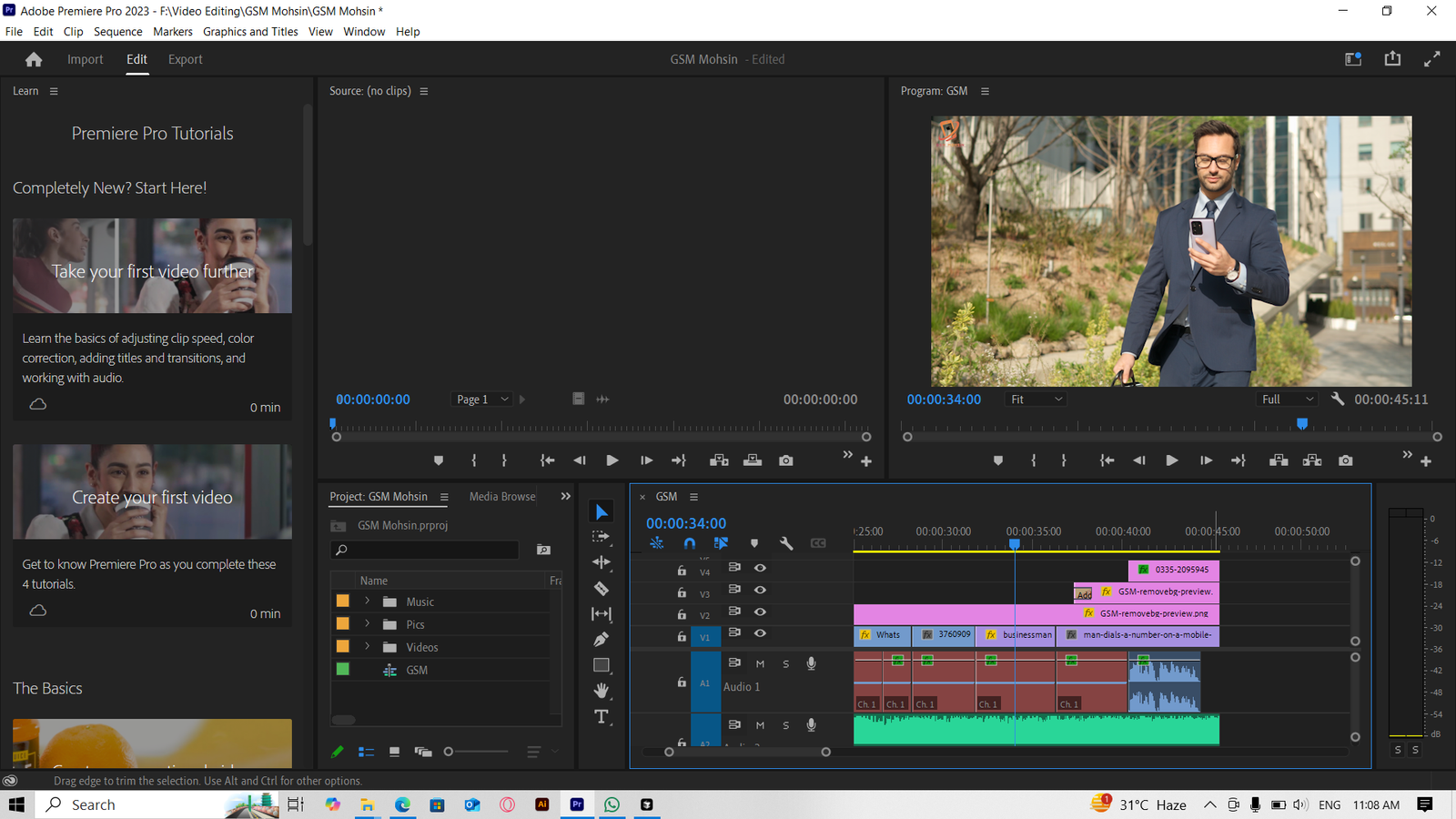Select the Rectangle tool
Image resolution: width=1456 pixels, height=819 pixels.
pyautogui.click(x=602, y=665)
